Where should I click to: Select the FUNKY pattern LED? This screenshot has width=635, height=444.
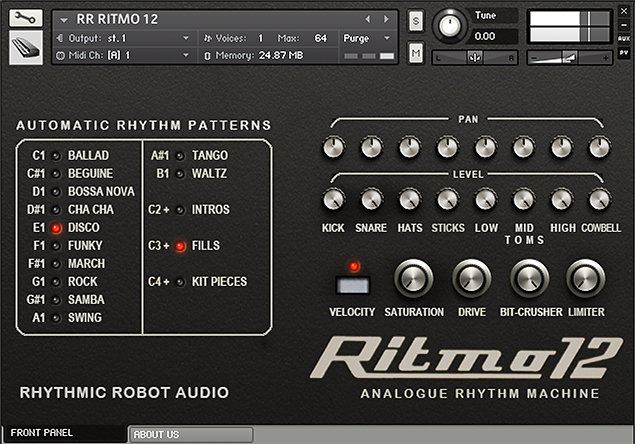56,246
